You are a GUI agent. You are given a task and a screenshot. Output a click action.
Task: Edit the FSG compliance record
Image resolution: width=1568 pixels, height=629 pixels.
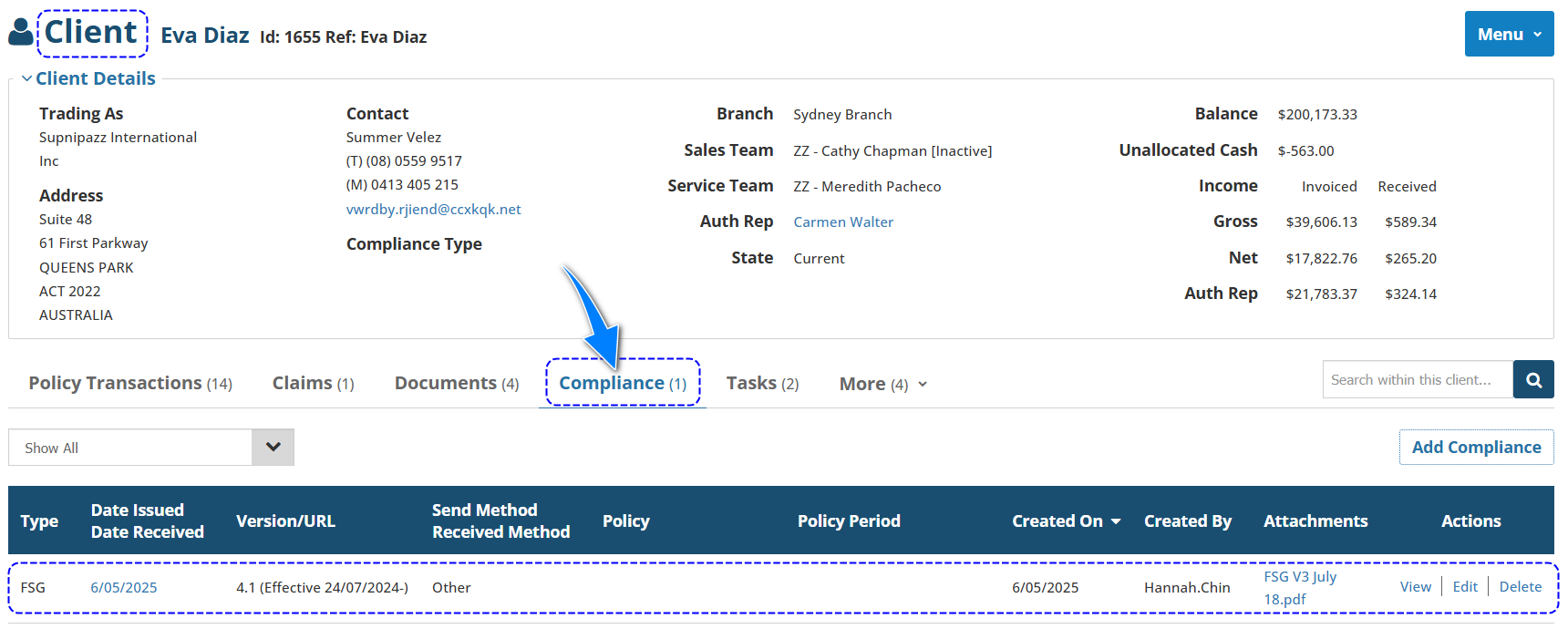[x=1465, y=587]
